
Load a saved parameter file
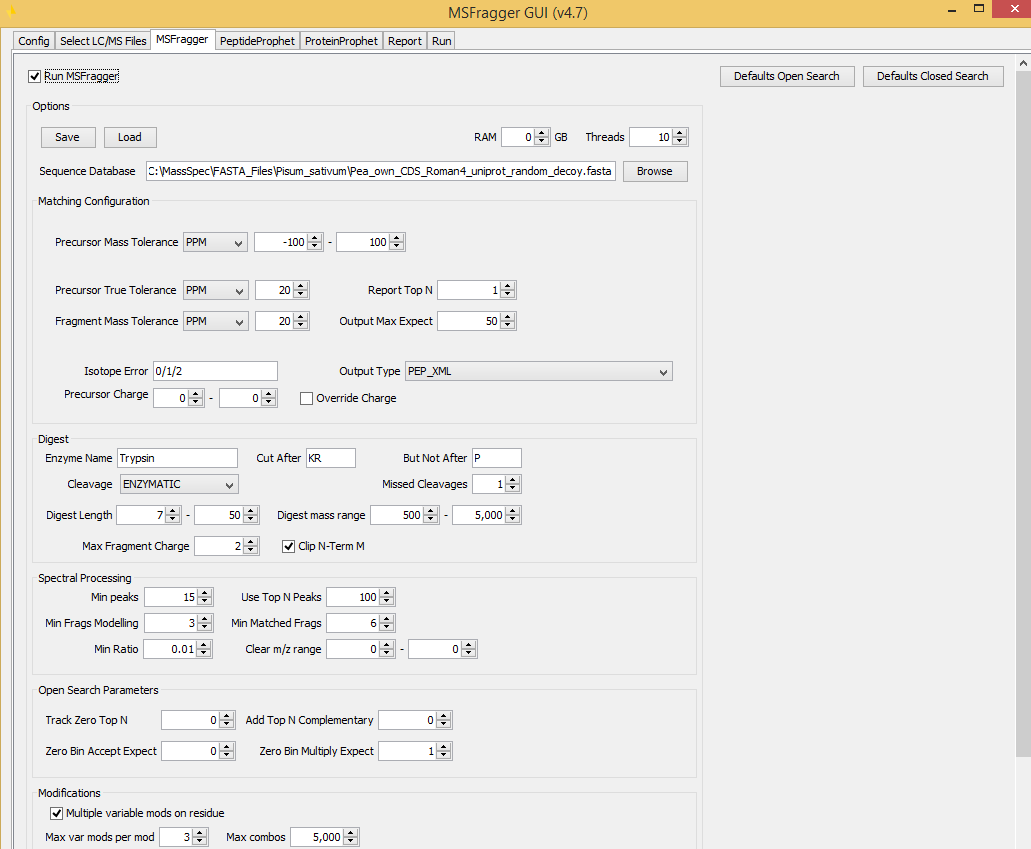pyautogui.click(x=130, y=136)
